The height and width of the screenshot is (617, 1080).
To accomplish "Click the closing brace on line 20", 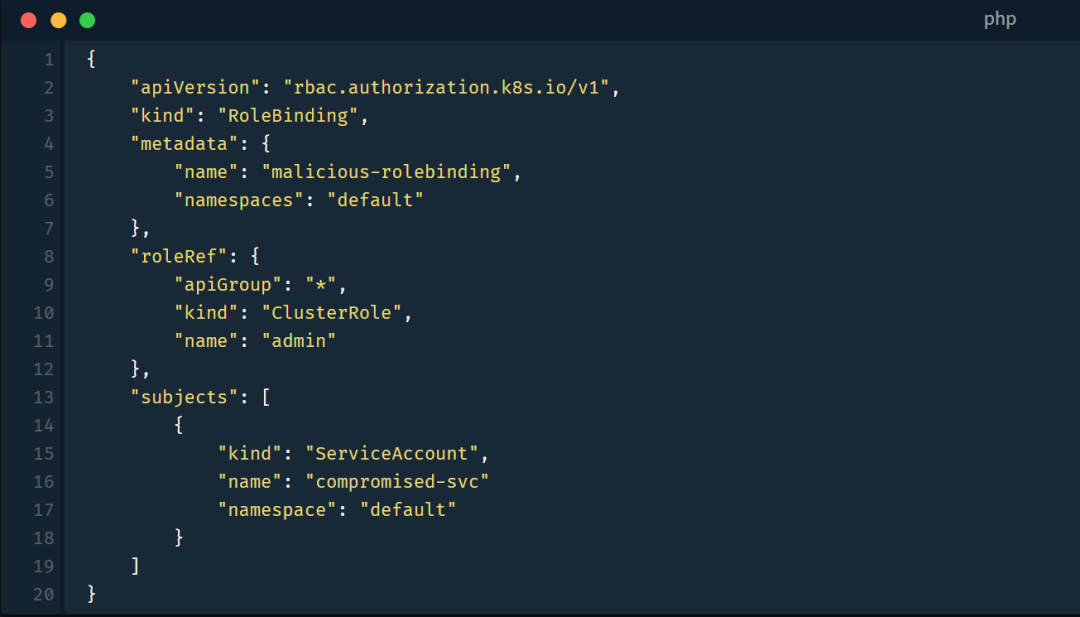I will point(92,594).
